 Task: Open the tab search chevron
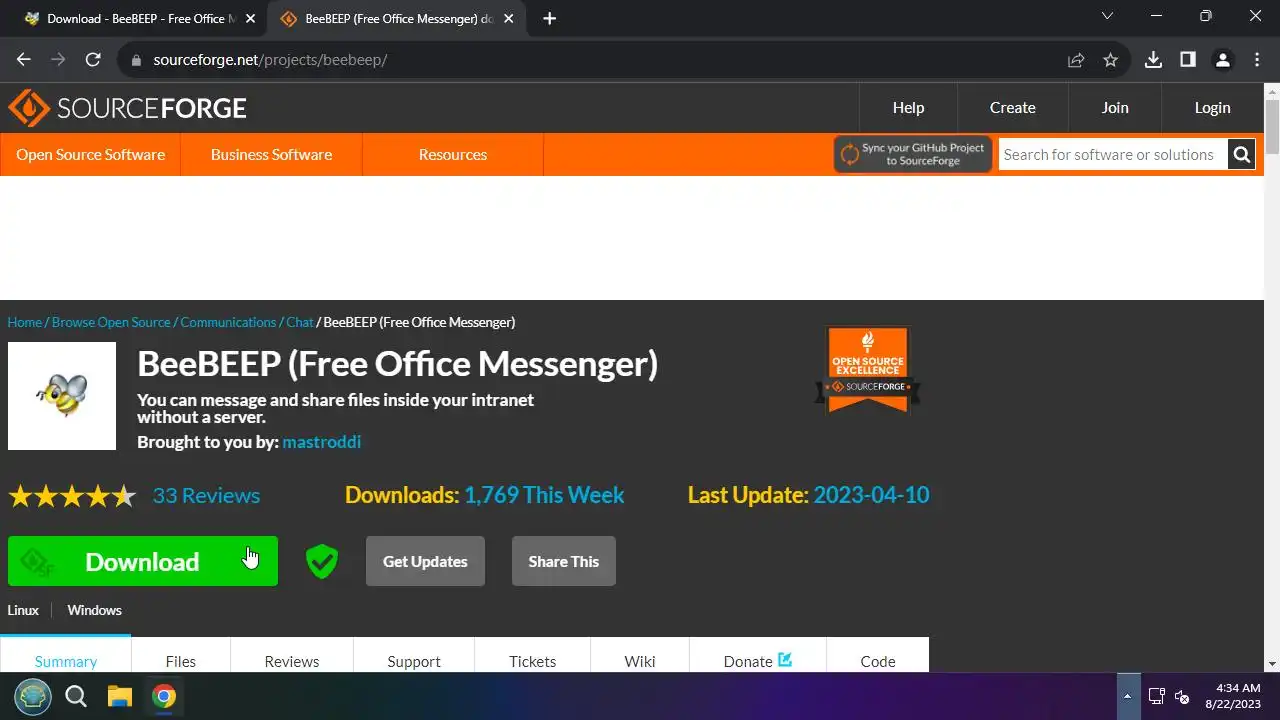pyautogui.click(x=1107, y=16)
